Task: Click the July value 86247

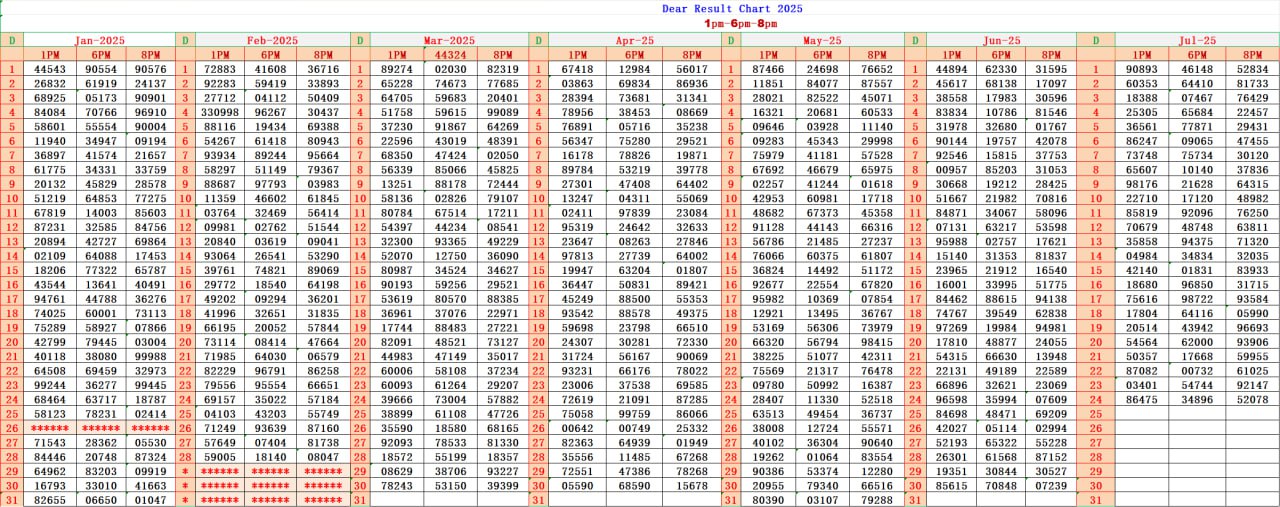Action: [x=1142, y=142]
